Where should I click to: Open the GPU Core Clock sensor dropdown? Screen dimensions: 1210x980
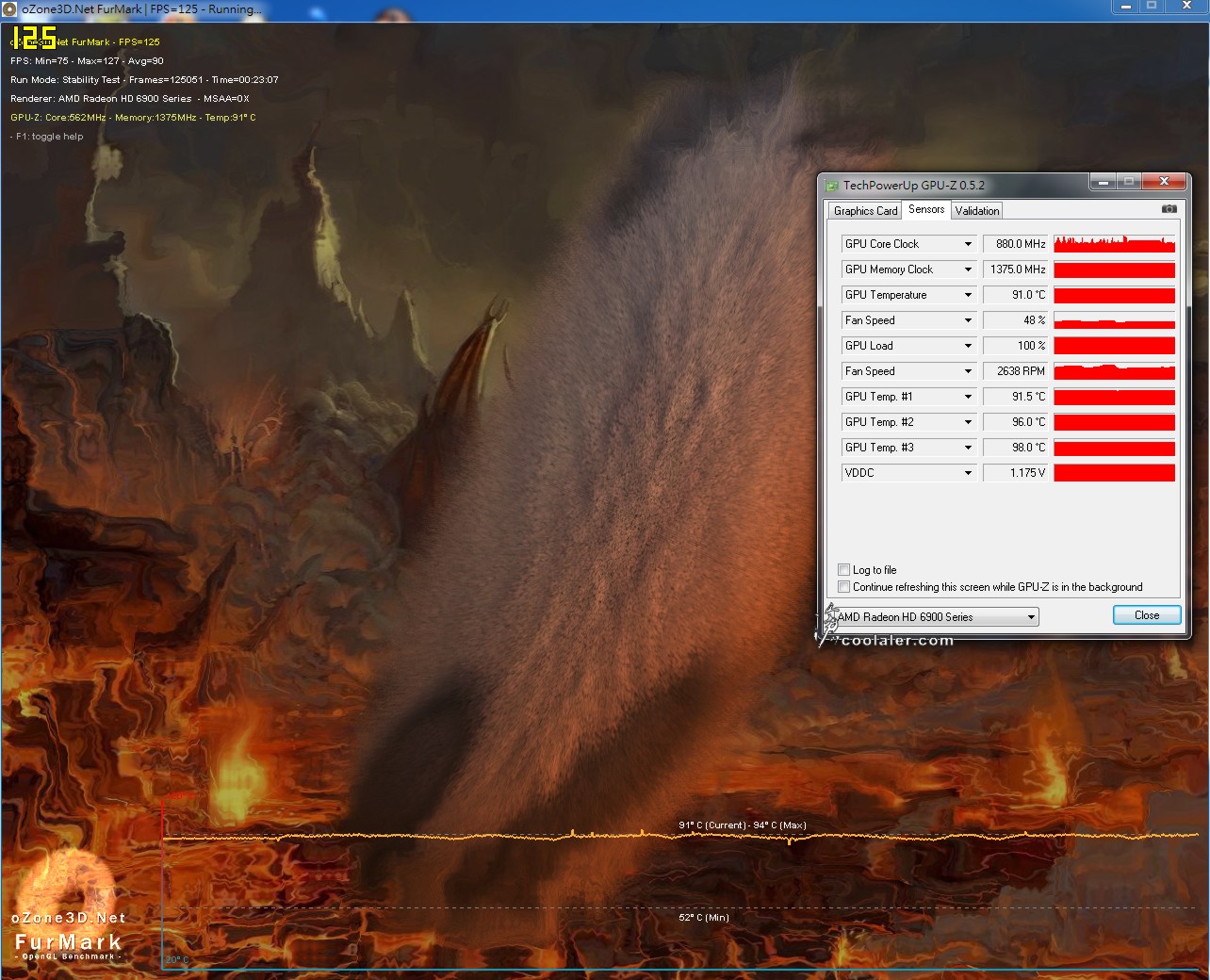tap(967, 244)
